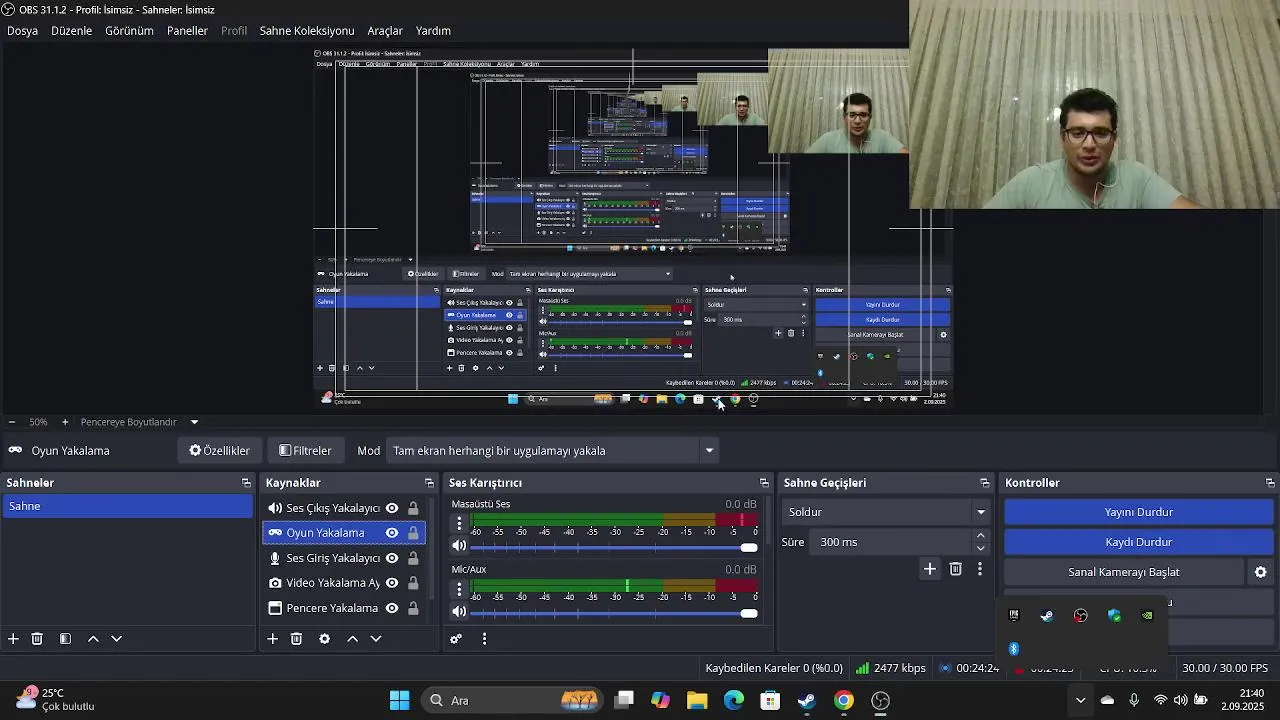This screenshot has height=720, width=1280.
Task: Pop out the Kontroller dock panel
Action: click(1270, 483)
